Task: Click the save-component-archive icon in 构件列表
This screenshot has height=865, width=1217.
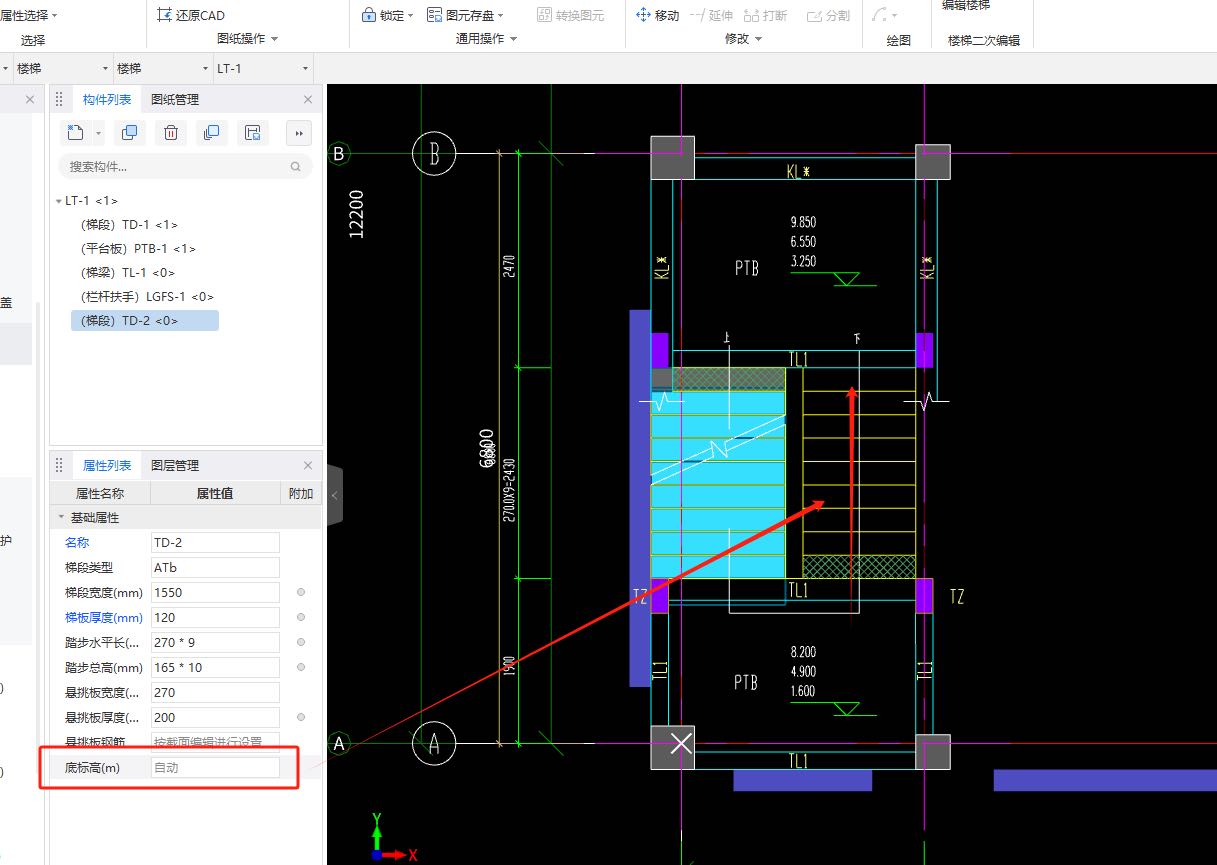Action: point(253,133)
